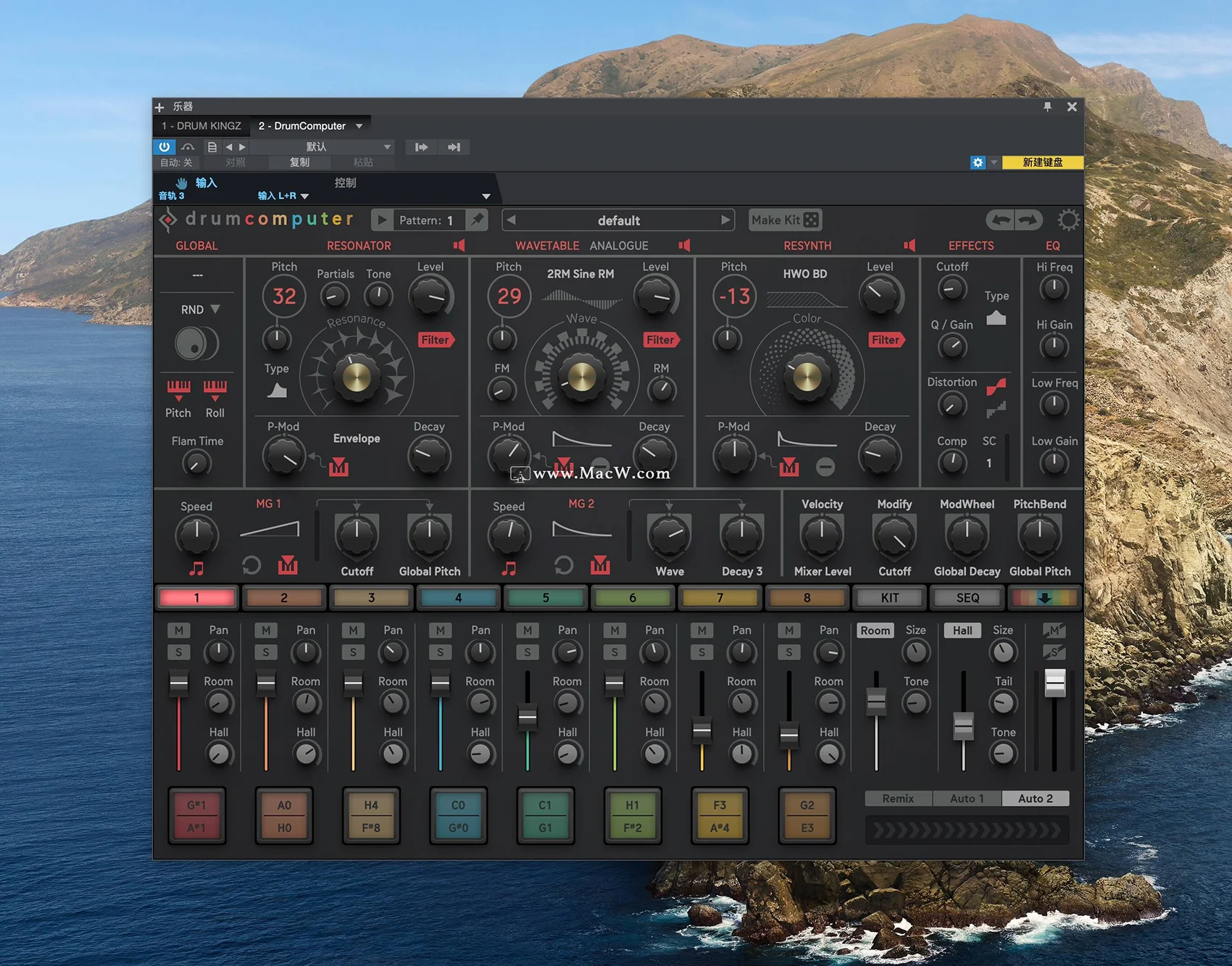Click the Effects filter Type shape icon
Screen dimensions: 1232x966
[996, 318]
